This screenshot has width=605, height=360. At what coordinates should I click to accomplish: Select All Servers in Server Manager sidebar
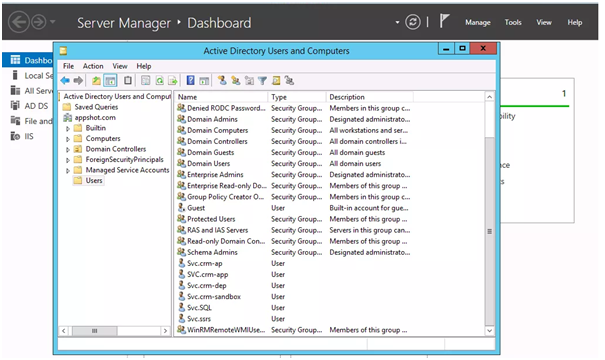pyautogui.click(x=32, y=91)
